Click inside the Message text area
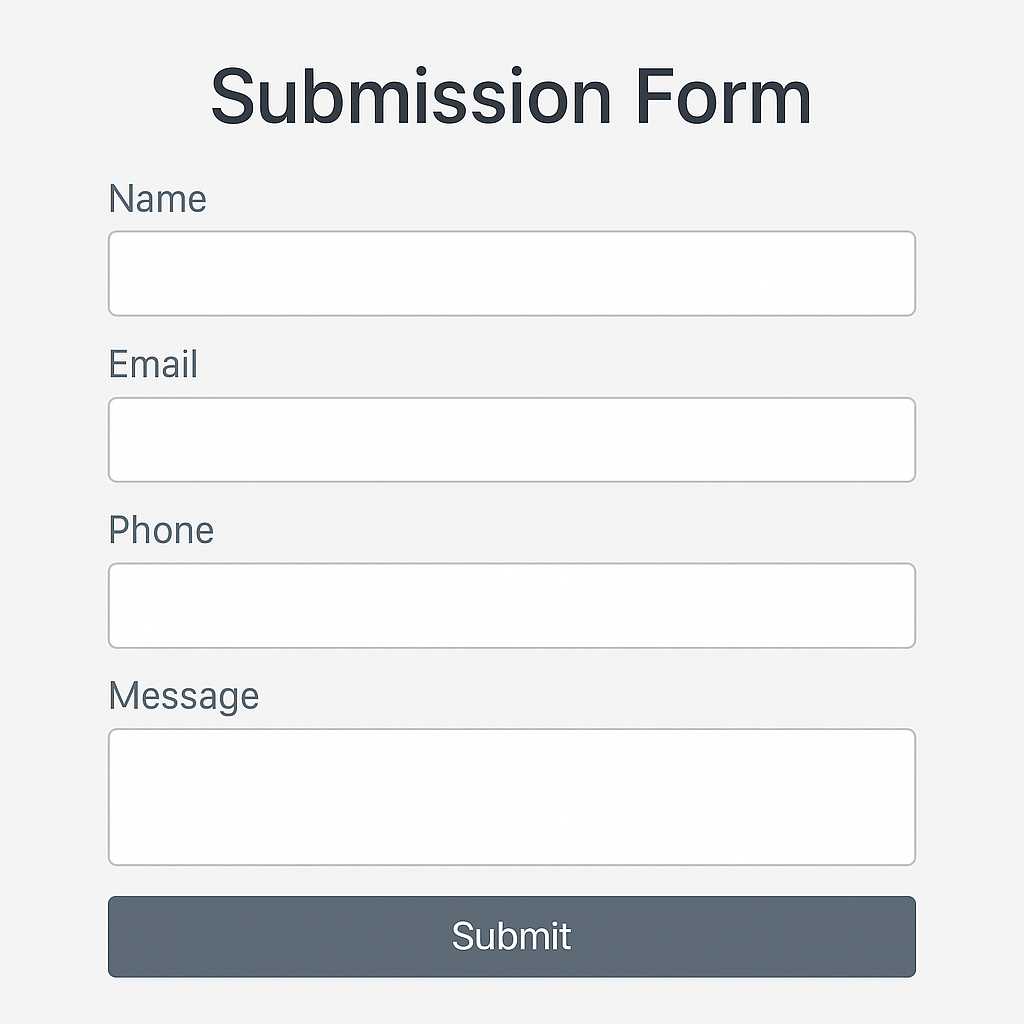 coord(511,796)
